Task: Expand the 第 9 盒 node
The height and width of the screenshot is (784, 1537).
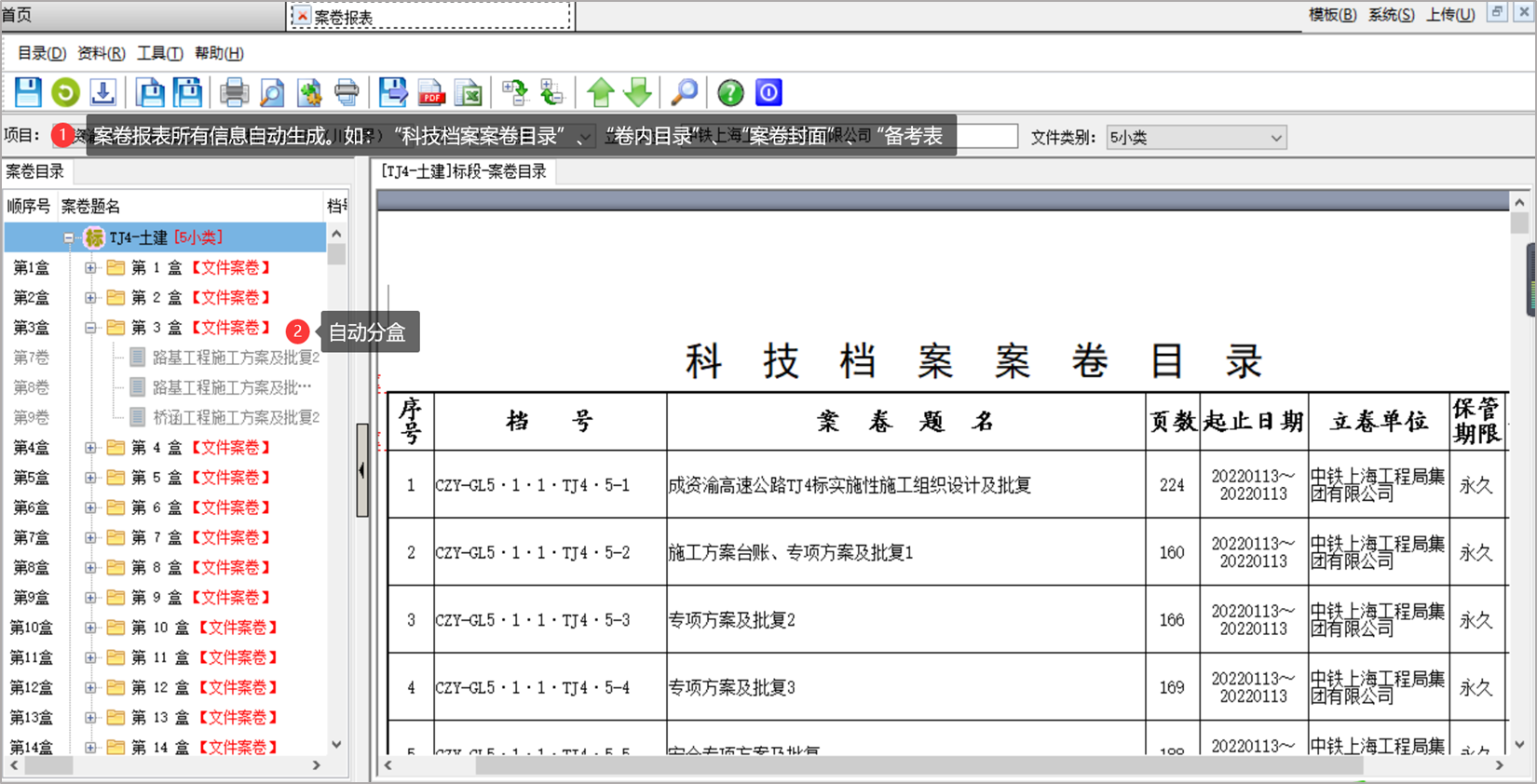Action: click(x=90, y=598)
